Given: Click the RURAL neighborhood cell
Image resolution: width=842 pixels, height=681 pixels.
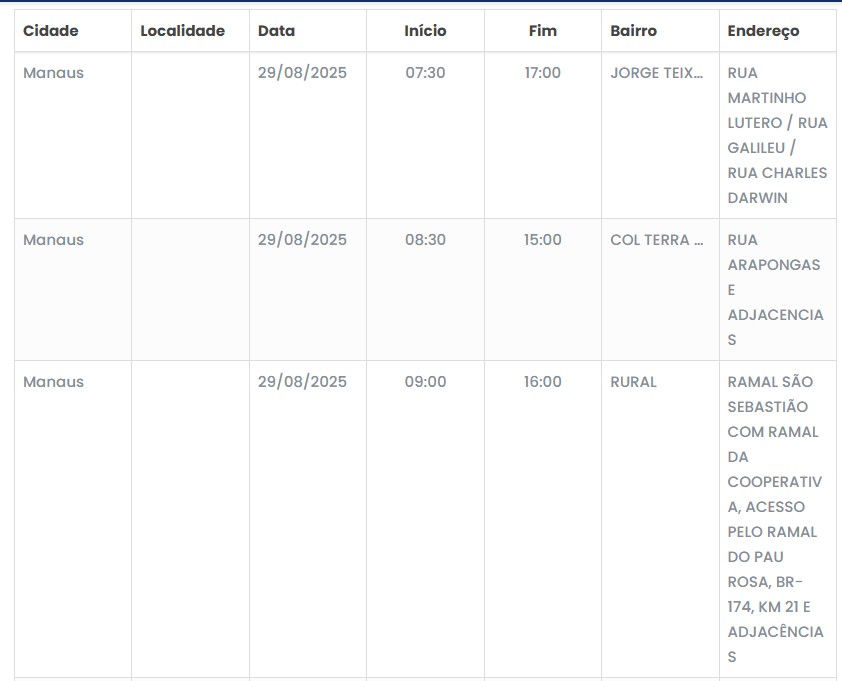Looking at the screenshot, I should click(x=634, y=382).
